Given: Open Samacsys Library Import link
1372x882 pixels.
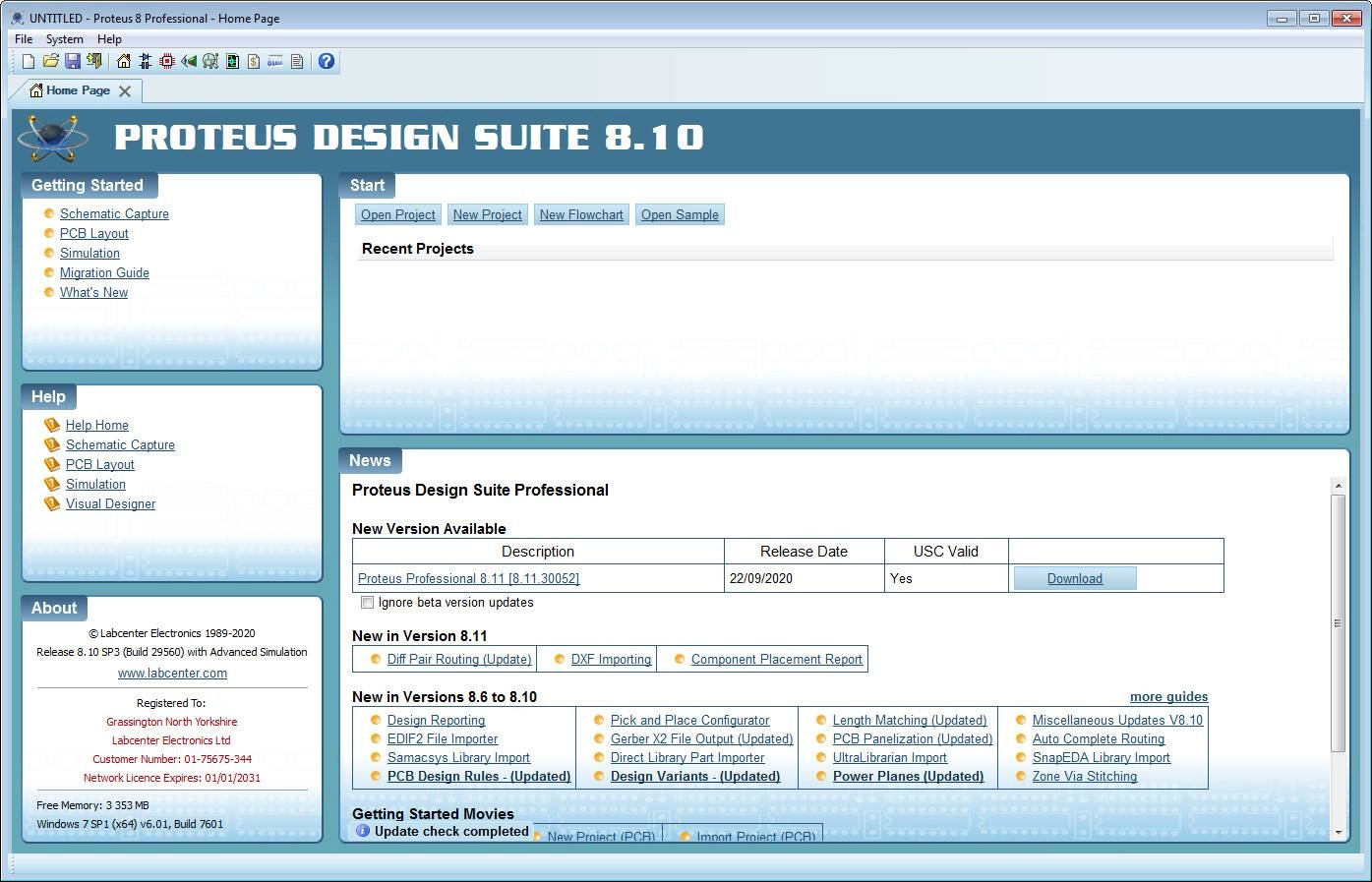Looking at the screenshot, I should 458,758.
